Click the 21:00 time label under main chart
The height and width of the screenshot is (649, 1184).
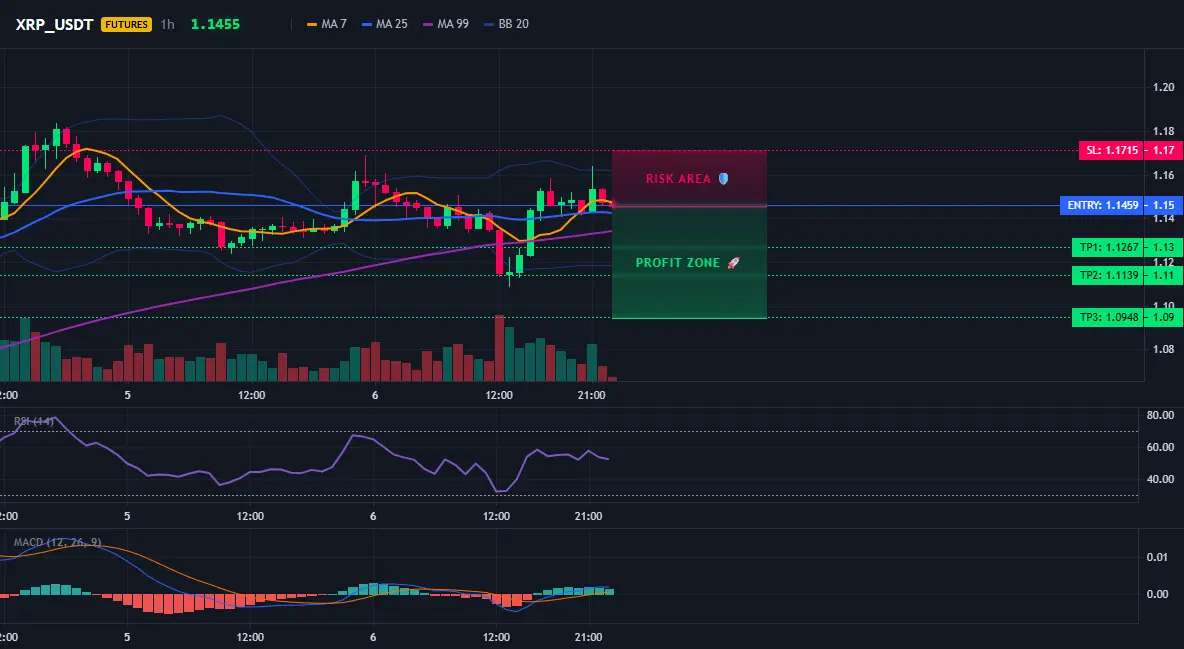tap(591, 395)
